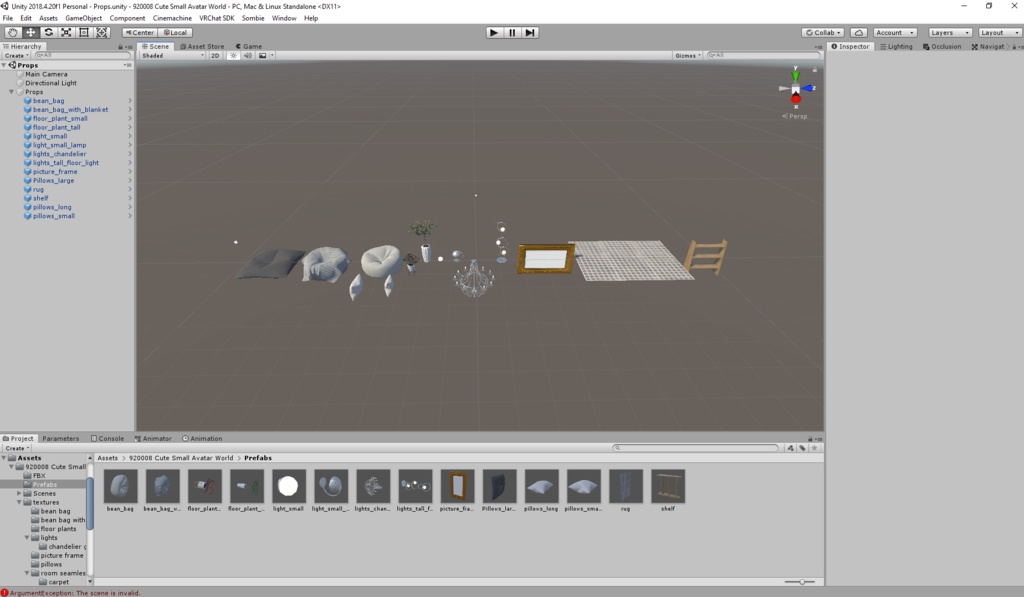Select the Hand pan tool

click(13, 32)
